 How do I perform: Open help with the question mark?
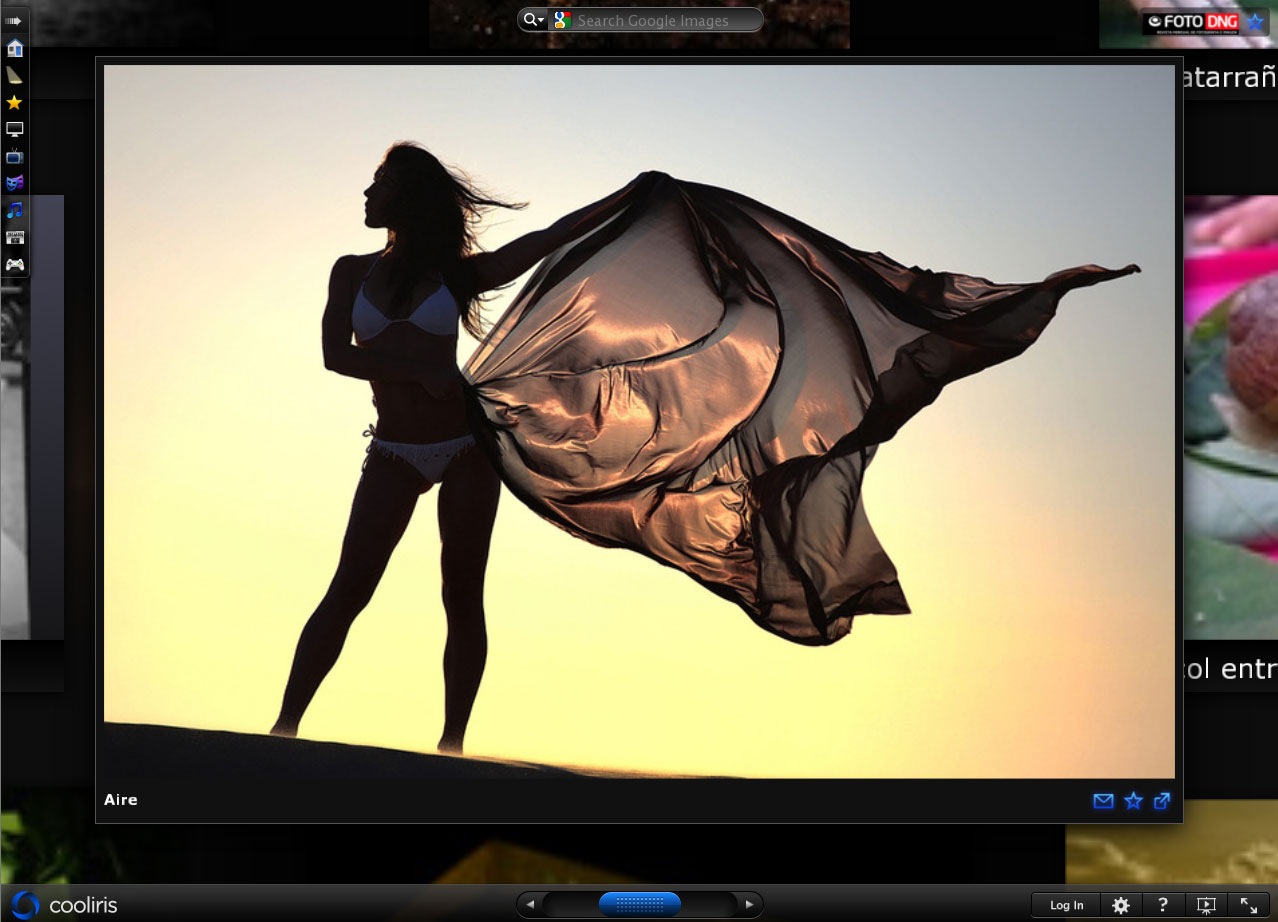tap(1163, 905)
